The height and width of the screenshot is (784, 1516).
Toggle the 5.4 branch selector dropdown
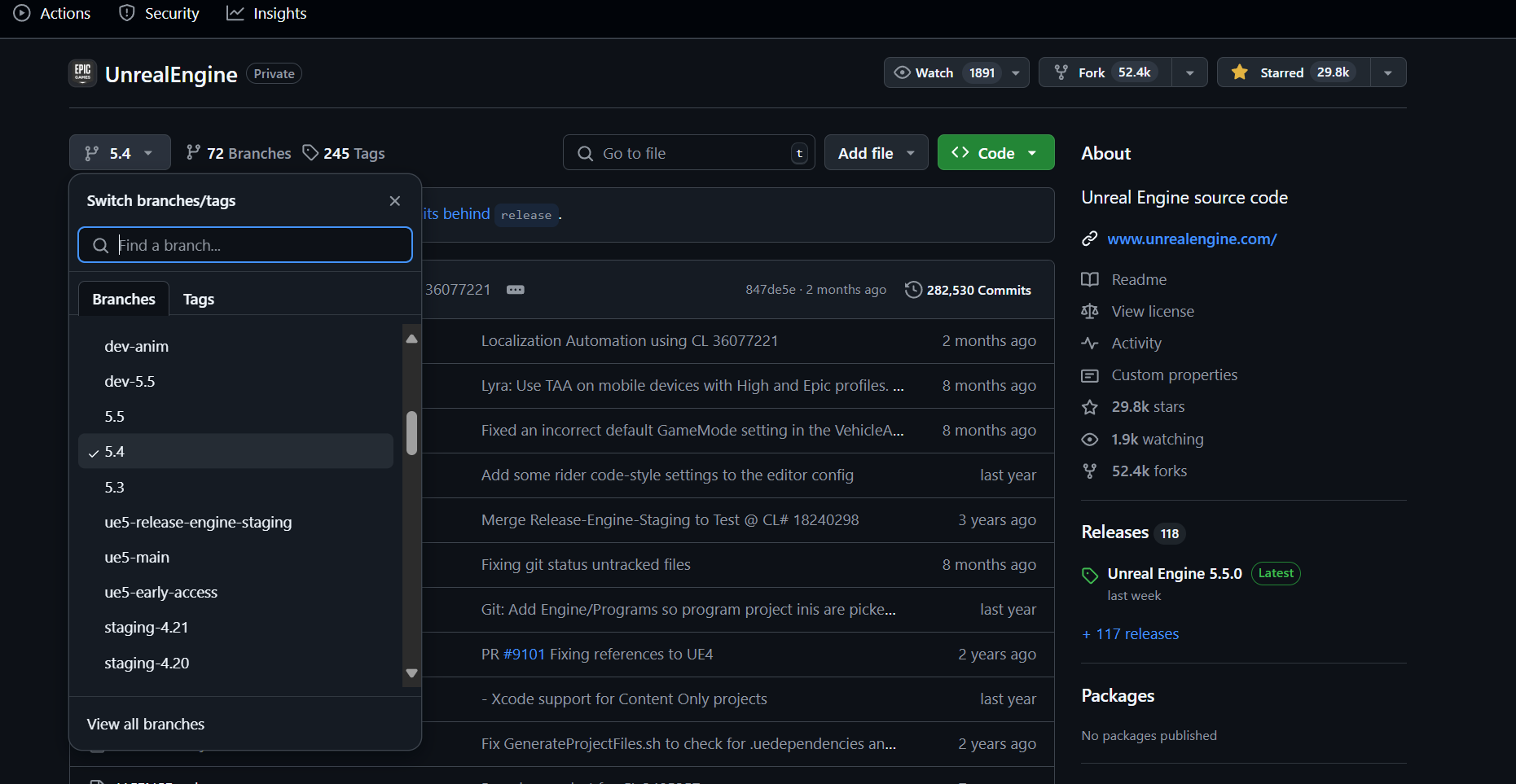(x=120, y=153)
